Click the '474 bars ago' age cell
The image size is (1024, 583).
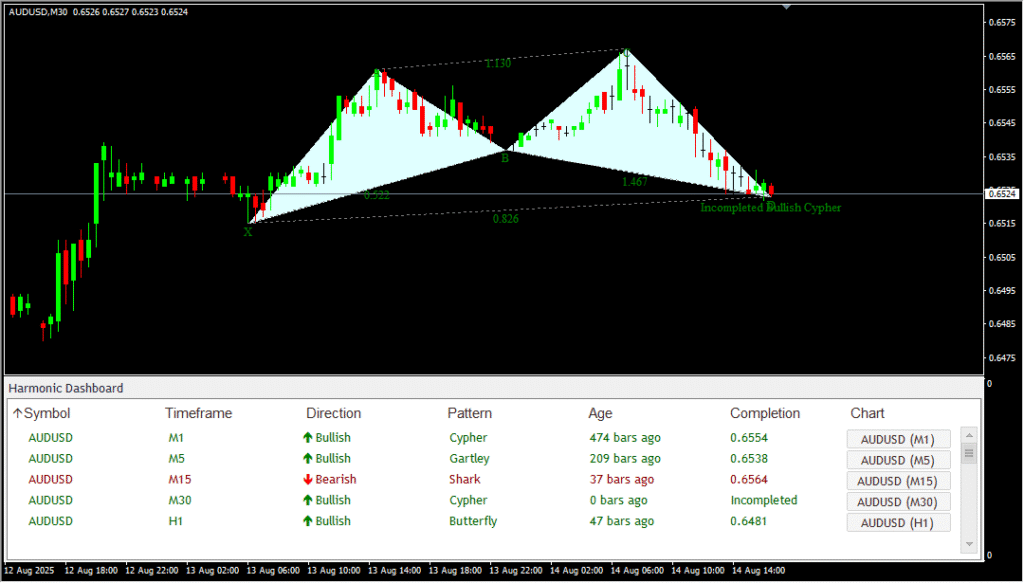[x=625, y=438]
